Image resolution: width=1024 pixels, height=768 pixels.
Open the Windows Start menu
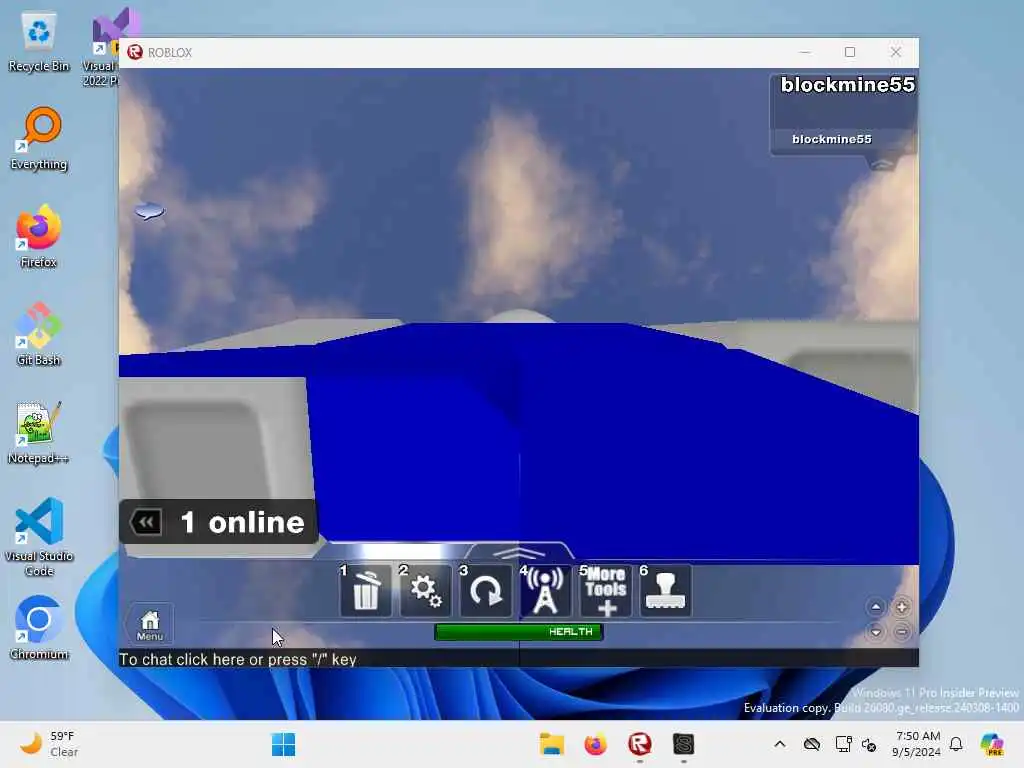click(x=283, y=744)
